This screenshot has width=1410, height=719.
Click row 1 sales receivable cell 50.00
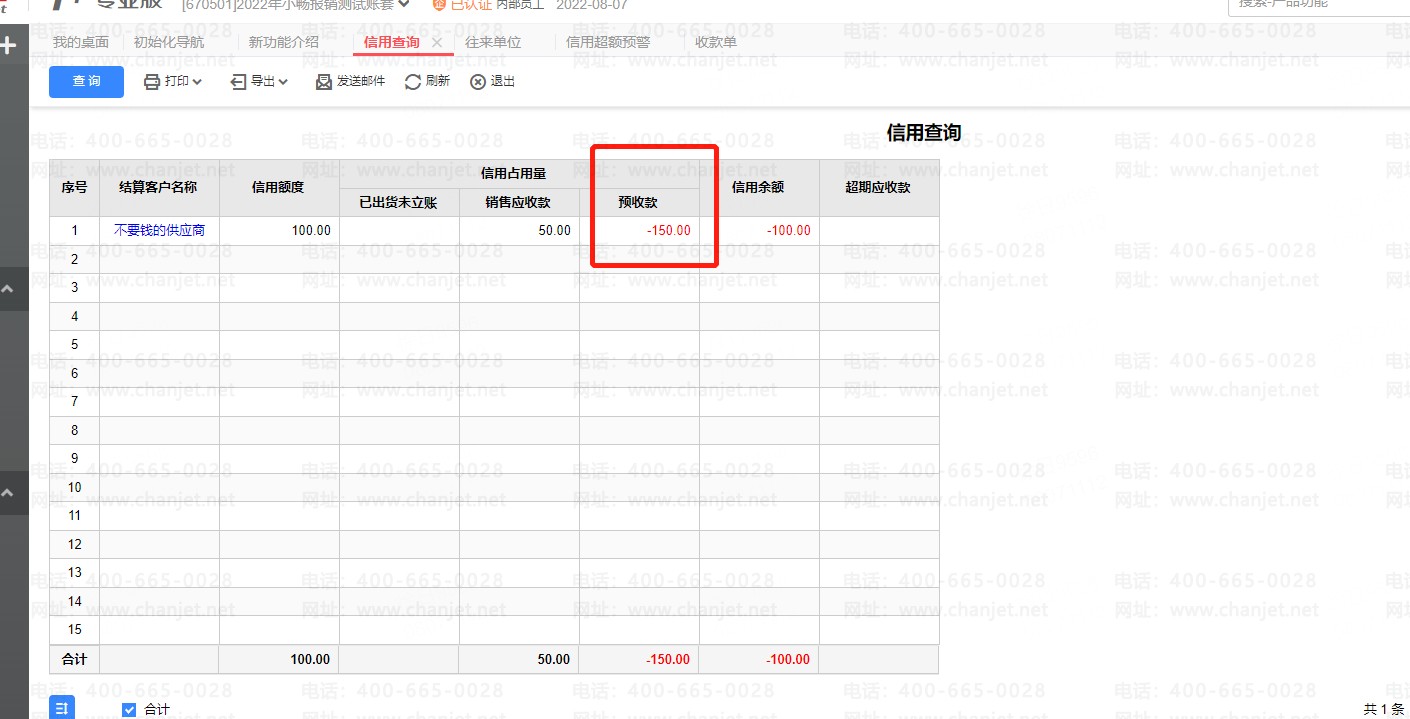[x=519, y=231]
